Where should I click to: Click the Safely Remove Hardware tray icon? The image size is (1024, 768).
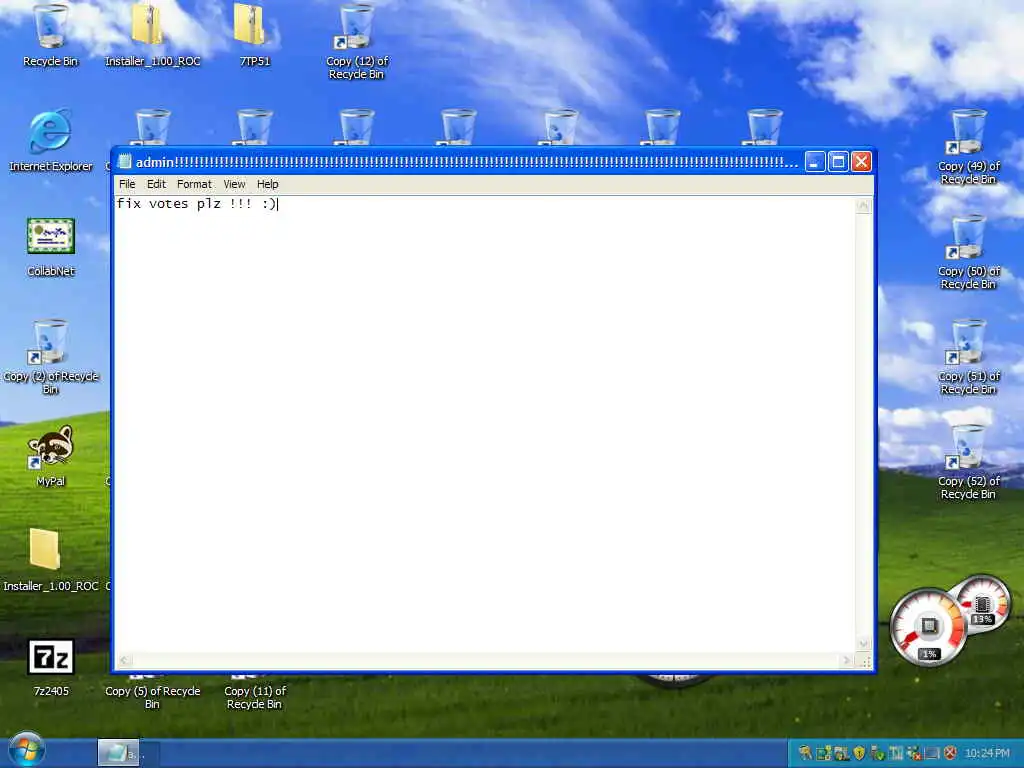[x=877, y=753]
